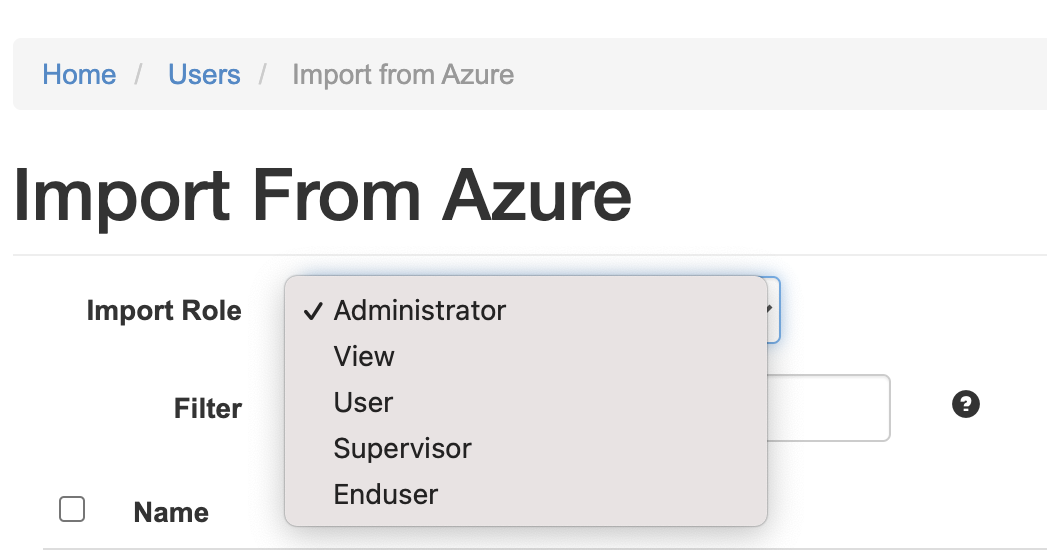Choose the View role option
The width and height of the screenshot is (1047, 550).
pos(364,357)
